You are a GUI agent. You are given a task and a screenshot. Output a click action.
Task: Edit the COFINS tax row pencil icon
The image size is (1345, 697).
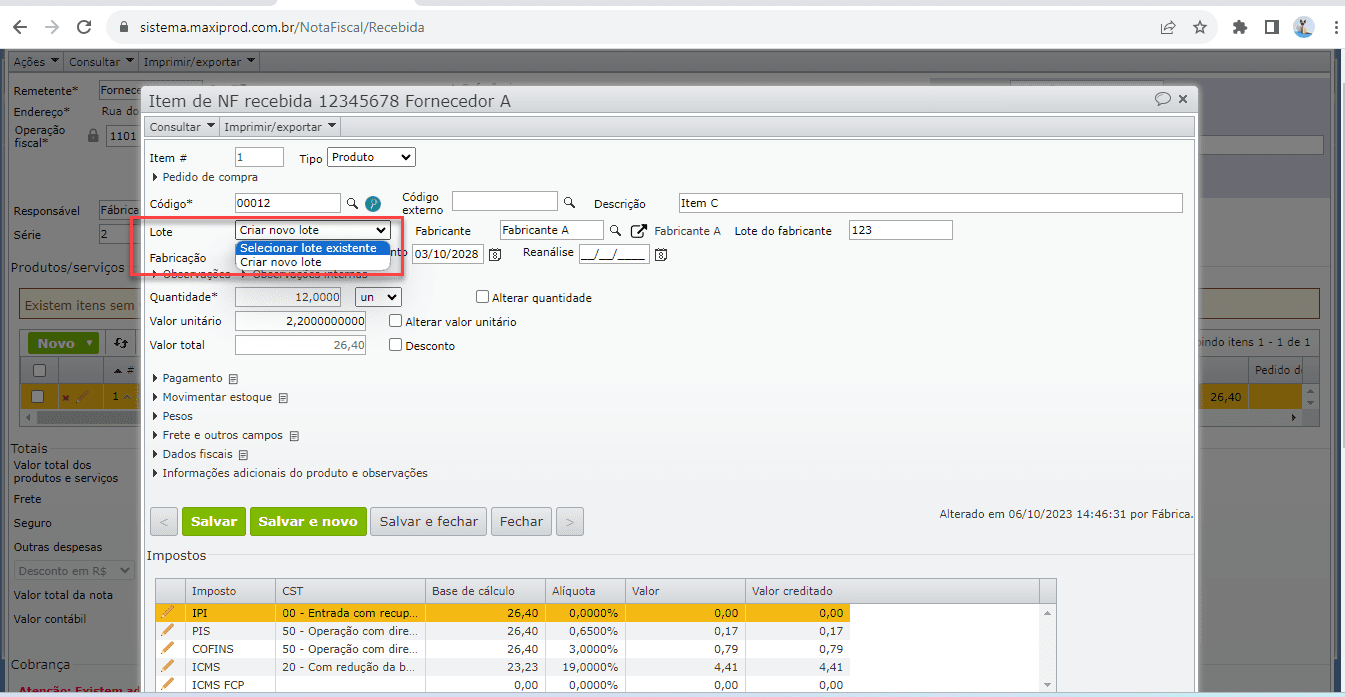point(167,648)
